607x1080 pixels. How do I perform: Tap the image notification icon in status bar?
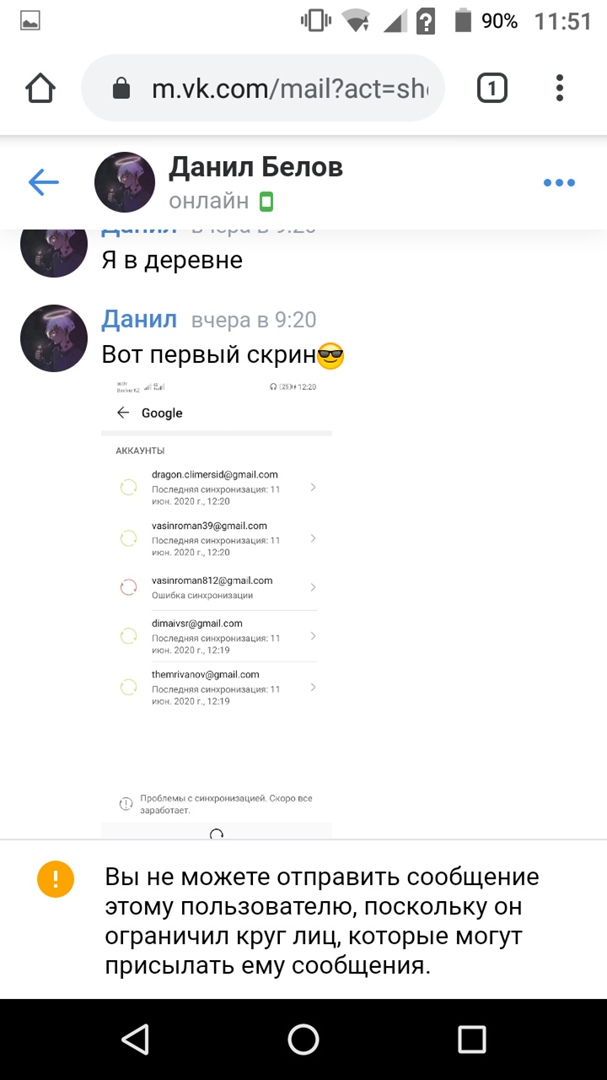[x=30, y=21]
